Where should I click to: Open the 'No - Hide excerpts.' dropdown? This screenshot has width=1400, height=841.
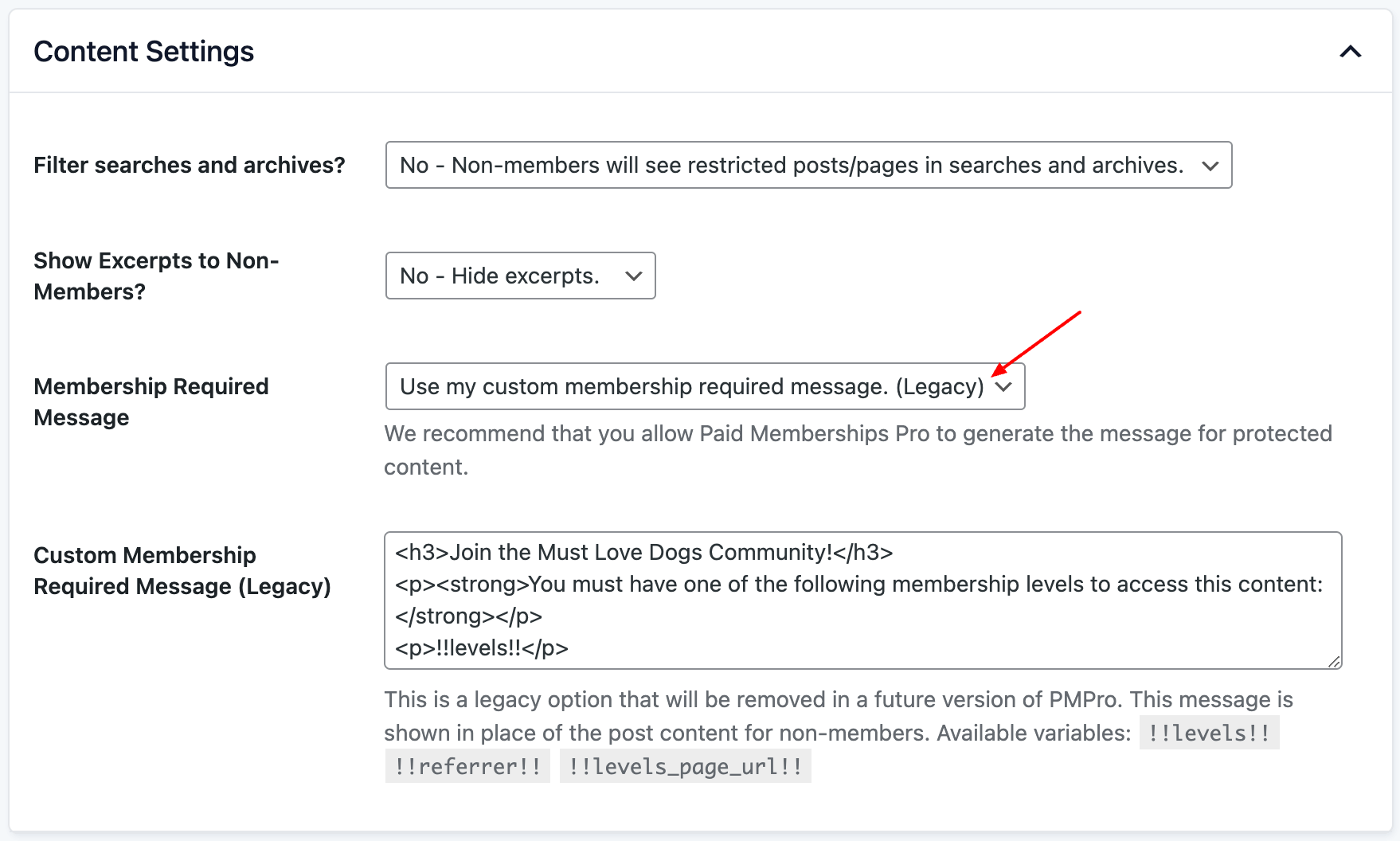[x=519, y=276]
